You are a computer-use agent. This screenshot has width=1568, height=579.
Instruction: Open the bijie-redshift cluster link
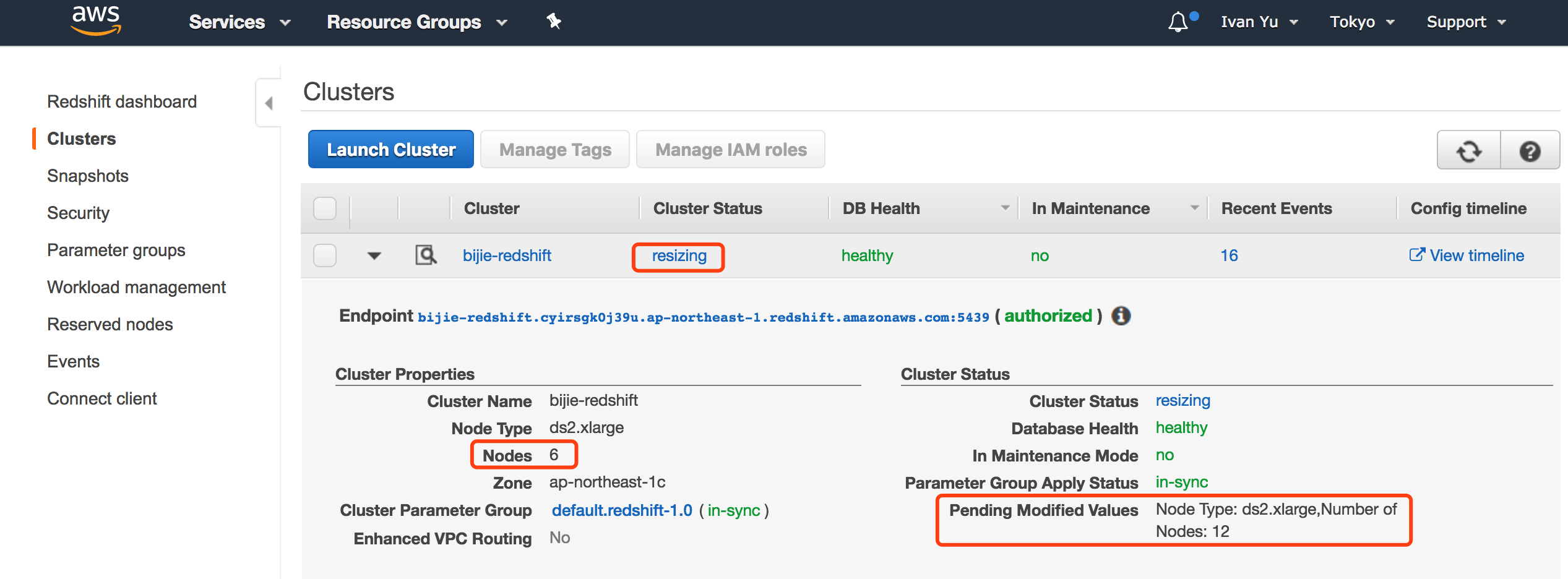(x=507, y=255)
